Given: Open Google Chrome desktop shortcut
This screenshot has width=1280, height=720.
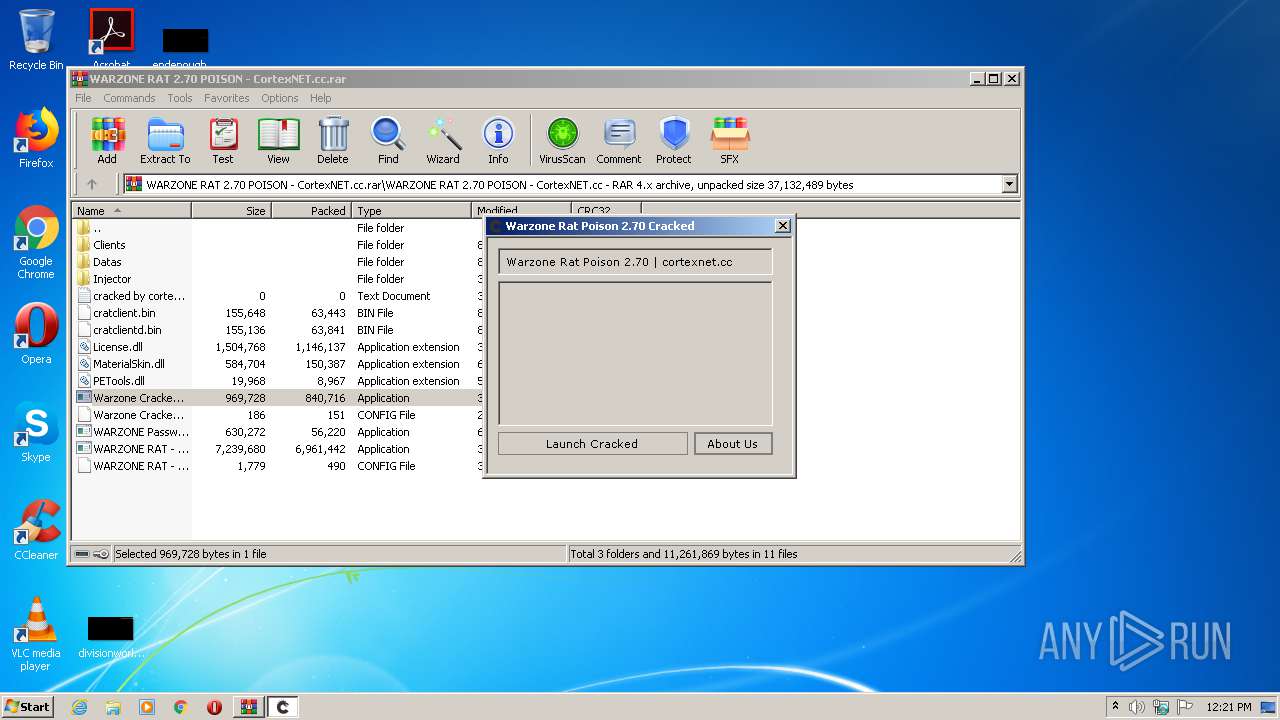Looking at the screenshot, I should pyautogui.click(x=36, y=243).
